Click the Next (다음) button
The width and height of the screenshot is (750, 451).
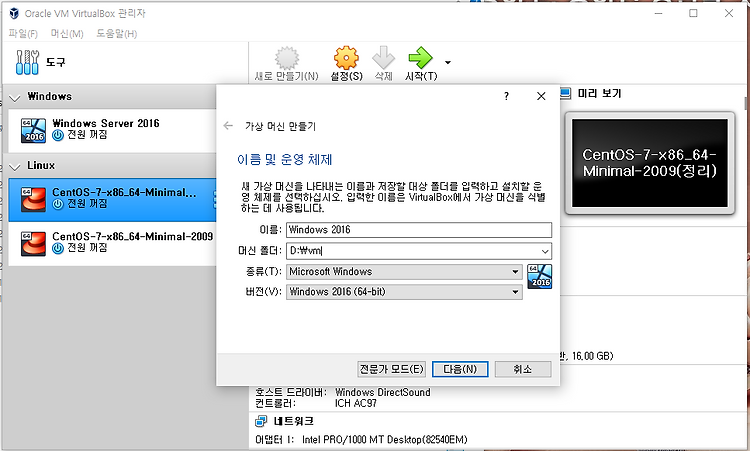460,369
